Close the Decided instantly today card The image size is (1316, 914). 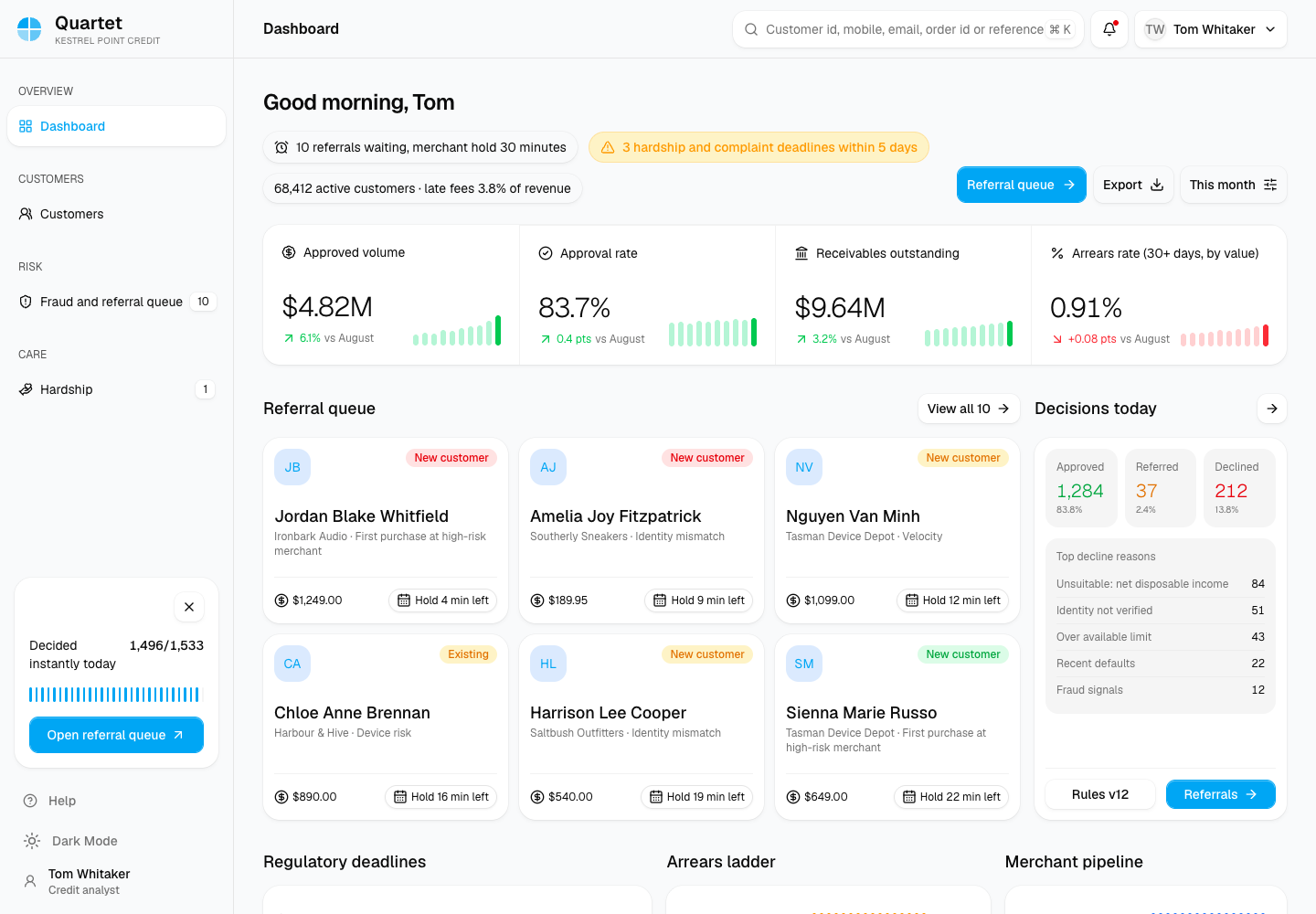189,607
